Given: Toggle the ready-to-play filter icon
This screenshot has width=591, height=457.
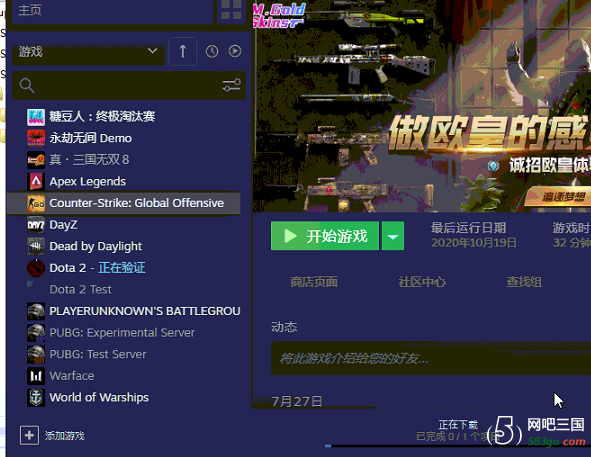Looking at the screenshot, I should pos(235,51).
